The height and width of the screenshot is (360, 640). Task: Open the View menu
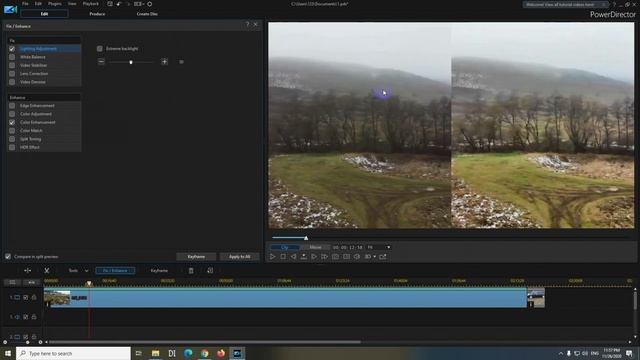point(72,4)
